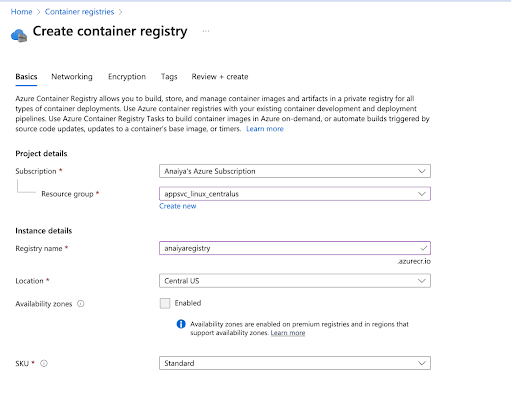This screenshot has width=512, height=398.
Task: Switch to the Tags tab
Action: 169,77
